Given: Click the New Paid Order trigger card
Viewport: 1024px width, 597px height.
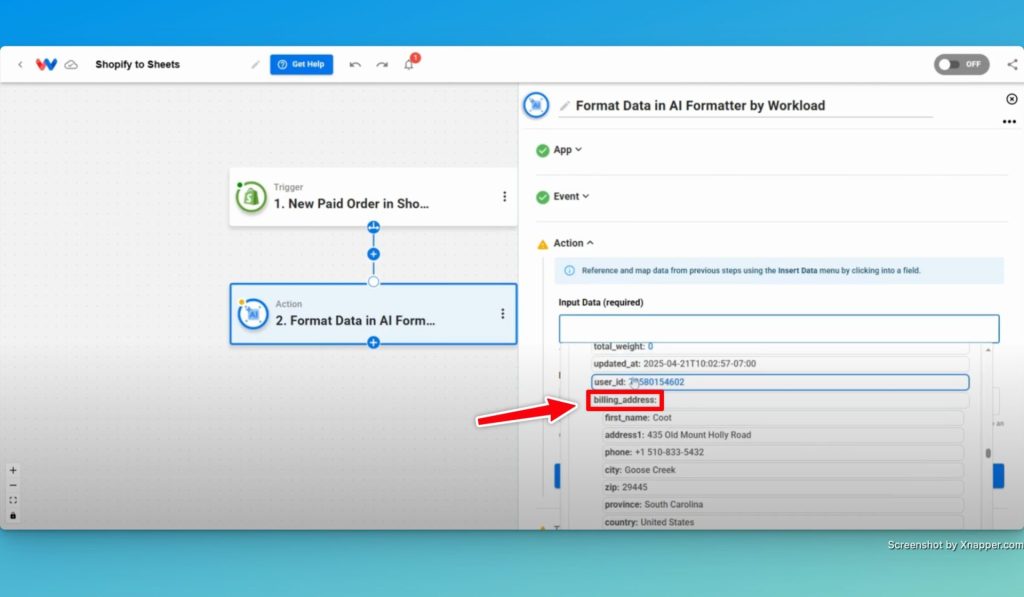Looking at the screenshot, I should point(373,197).
